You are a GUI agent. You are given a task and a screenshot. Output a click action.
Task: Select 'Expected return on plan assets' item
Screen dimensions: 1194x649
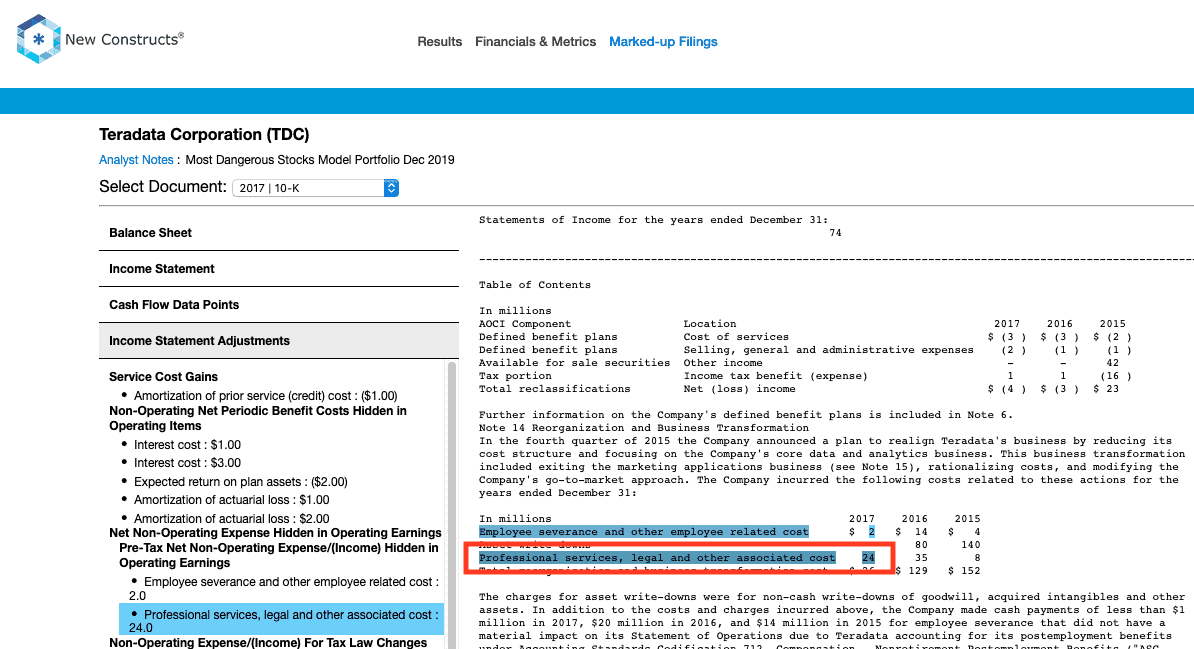[241, 482]
